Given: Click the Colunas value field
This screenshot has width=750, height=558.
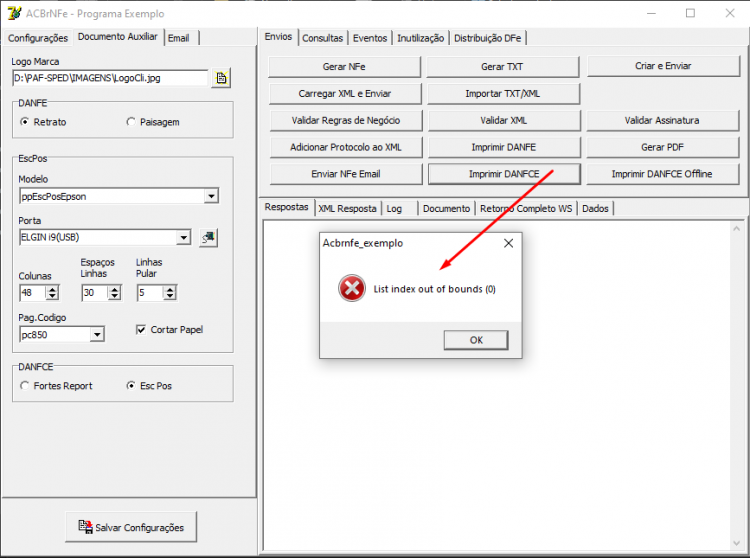Looking at the screenshot, I should point(33,293).
